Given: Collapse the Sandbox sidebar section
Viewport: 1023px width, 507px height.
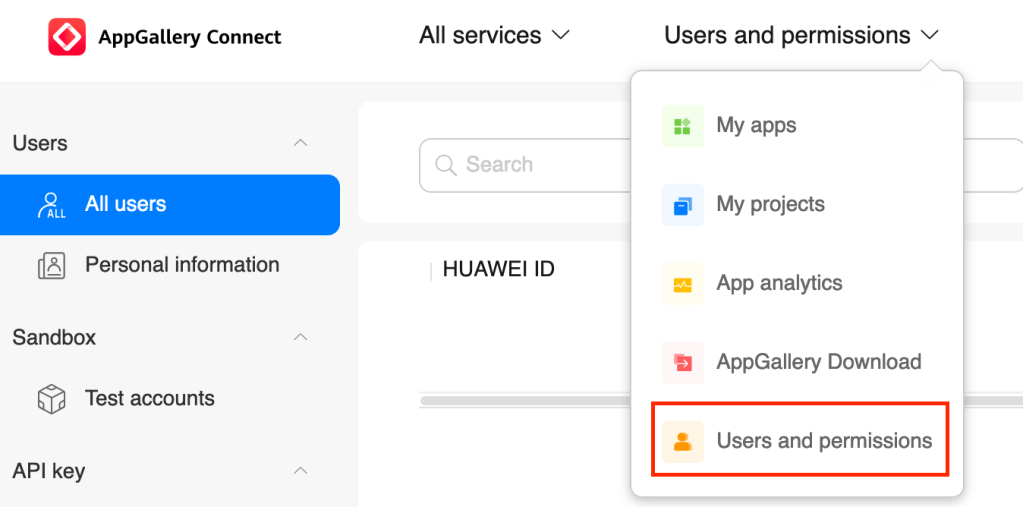Looking at the screenshot, I should pos(300,337).
